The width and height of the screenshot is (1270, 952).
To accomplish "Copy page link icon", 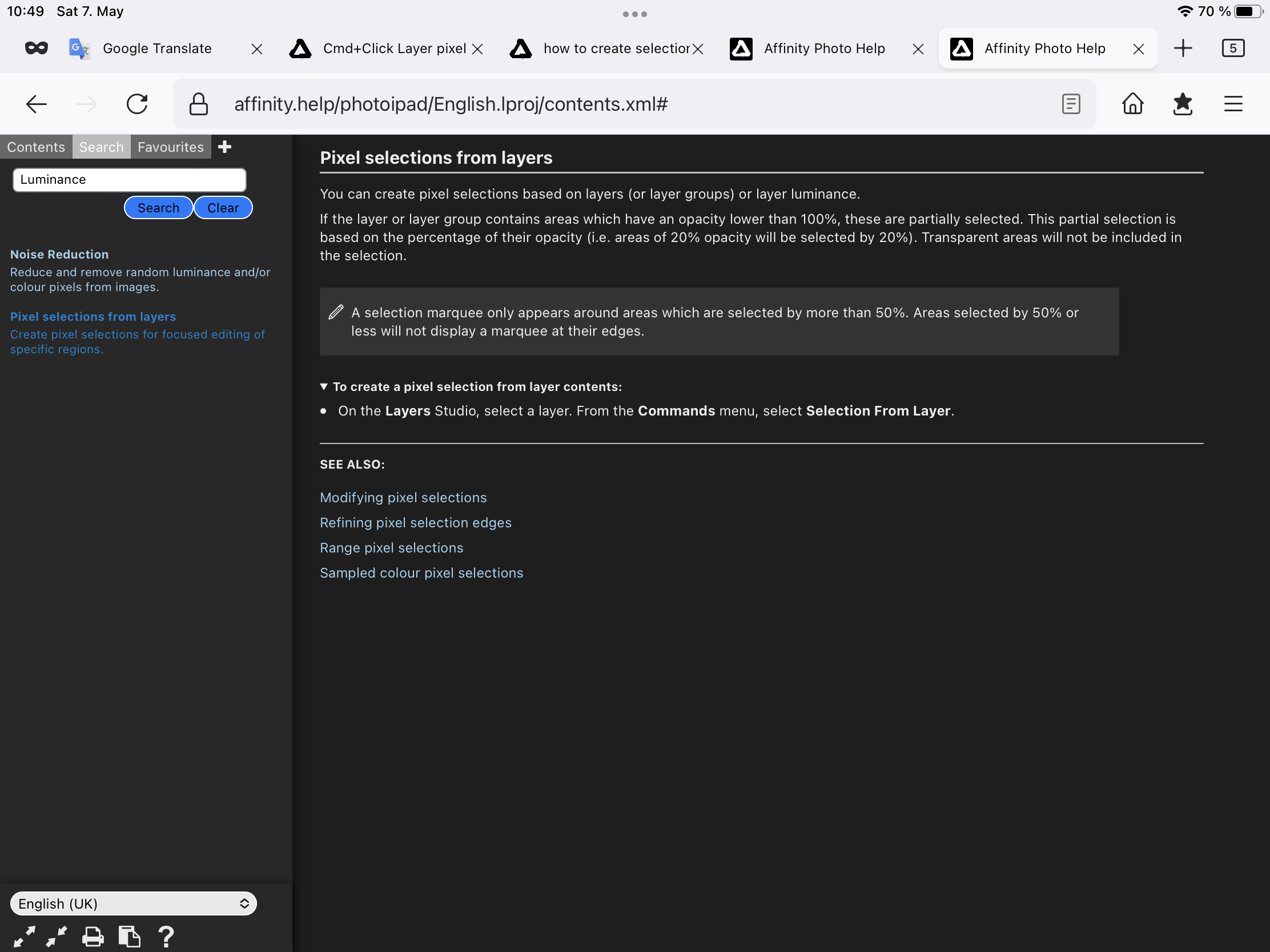I will [x=129, y=937].
